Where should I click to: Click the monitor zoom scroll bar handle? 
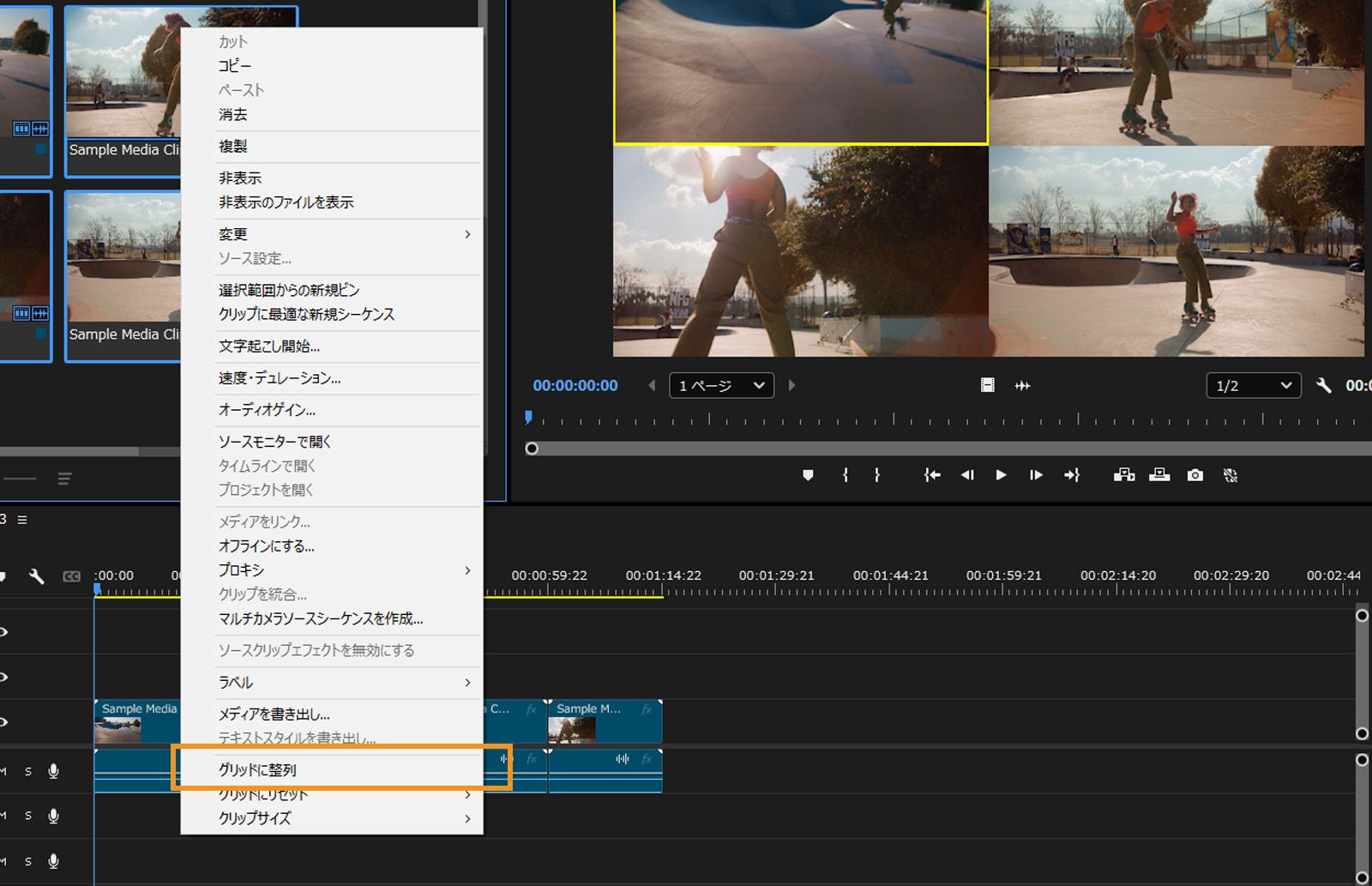(x=532, y=449)
